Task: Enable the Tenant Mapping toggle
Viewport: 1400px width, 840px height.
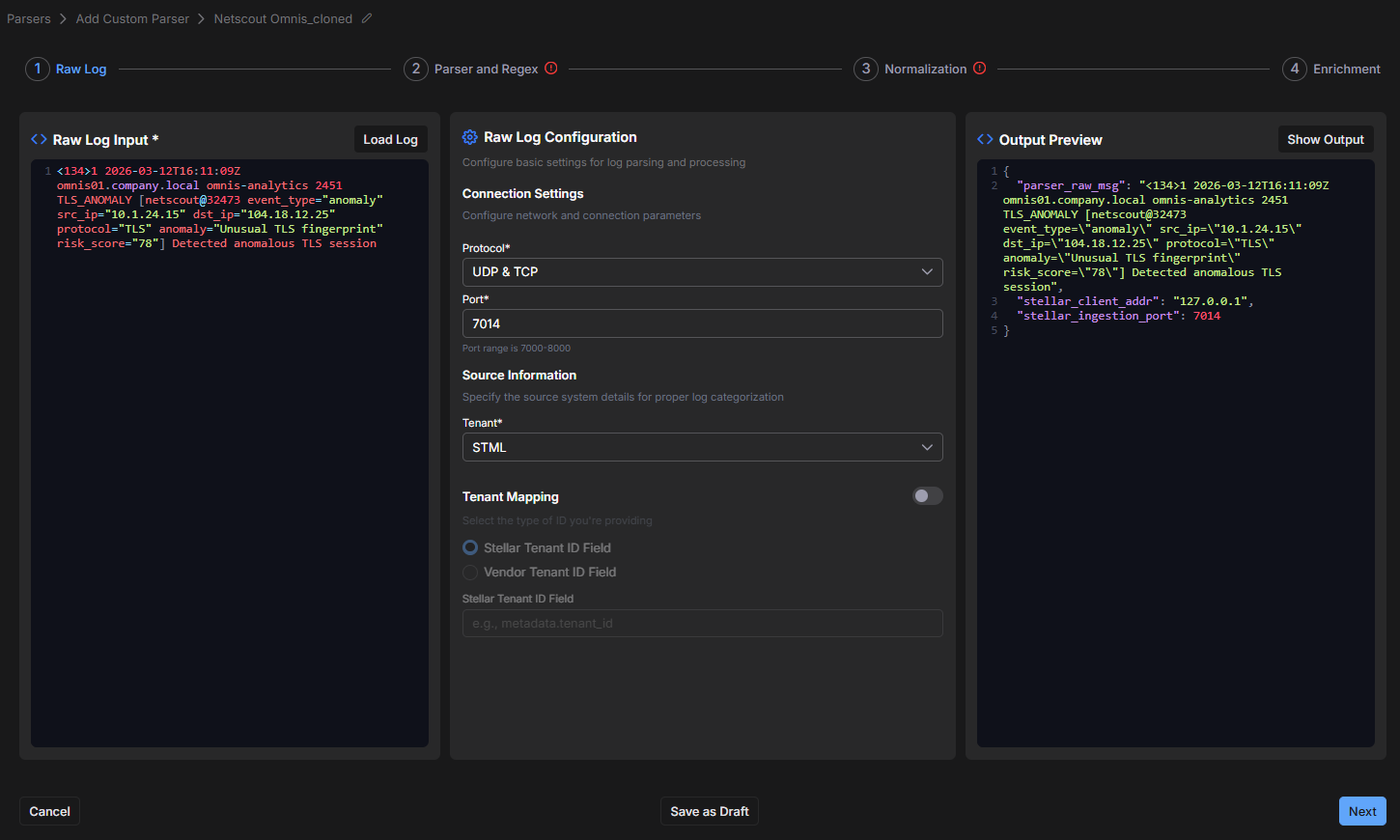Action: [x=927, y=496]
